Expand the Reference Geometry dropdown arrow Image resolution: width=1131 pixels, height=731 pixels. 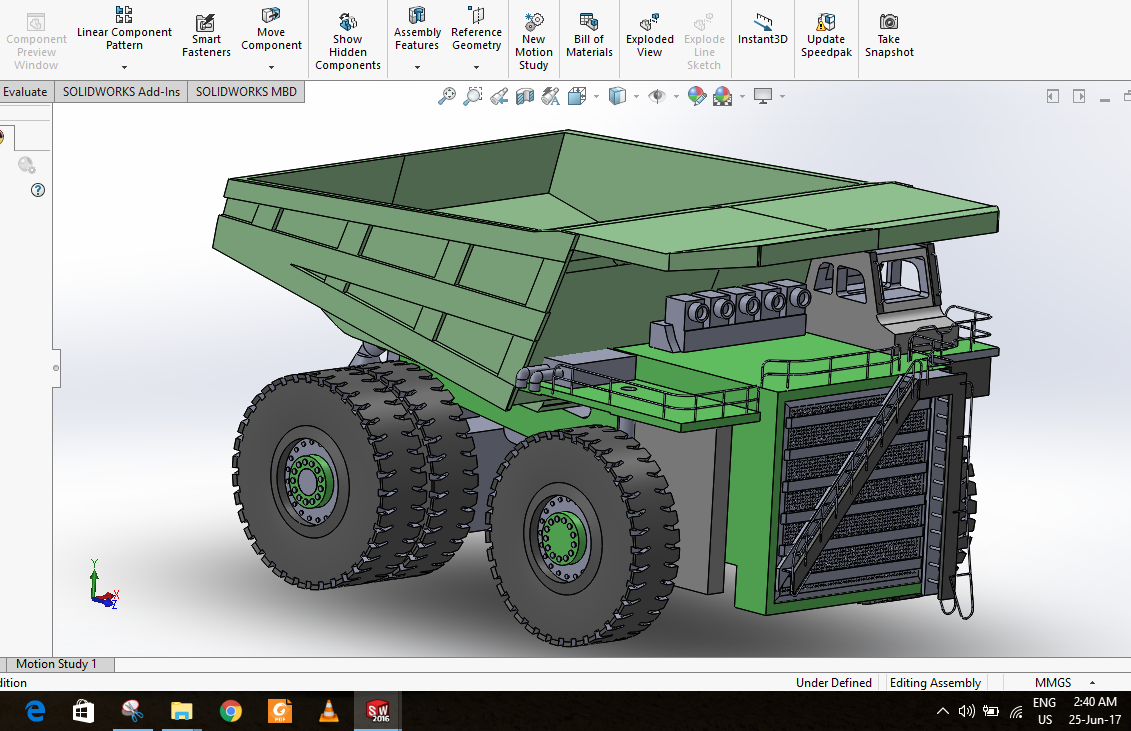[476, 68]
